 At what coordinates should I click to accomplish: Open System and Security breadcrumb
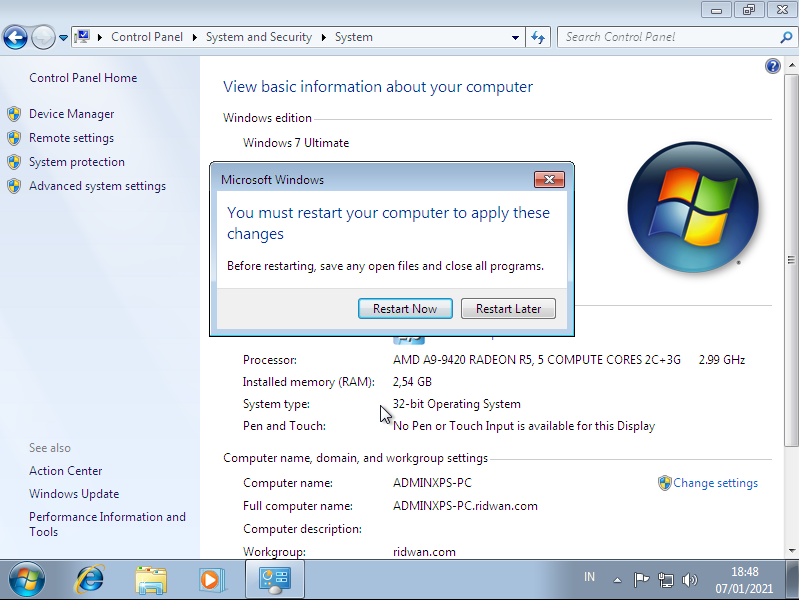click(259, 37)
